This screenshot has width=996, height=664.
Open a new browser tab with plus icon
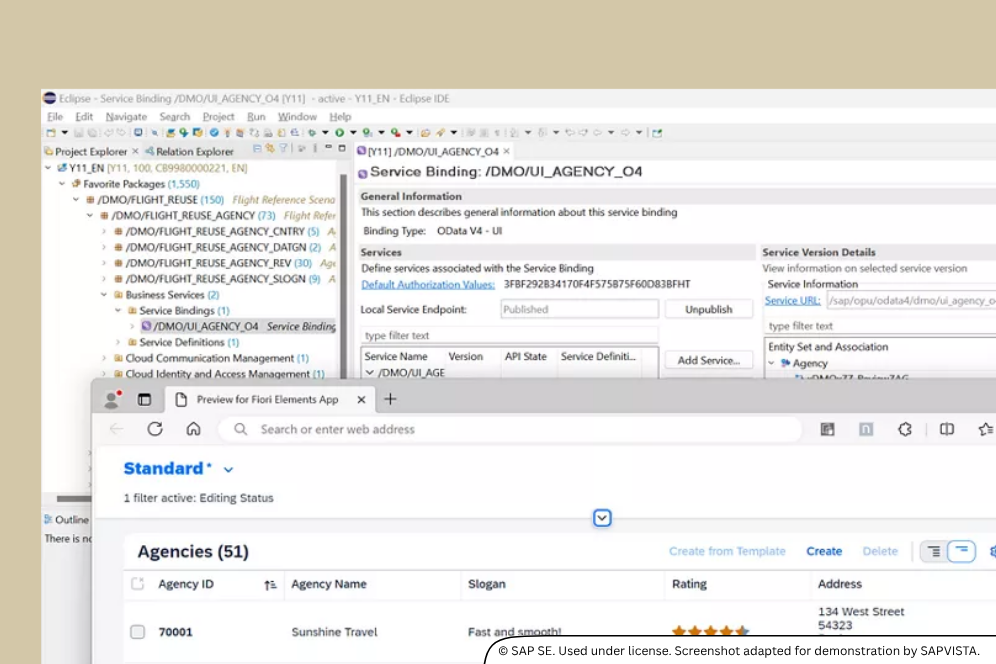[x=390, y=399]
